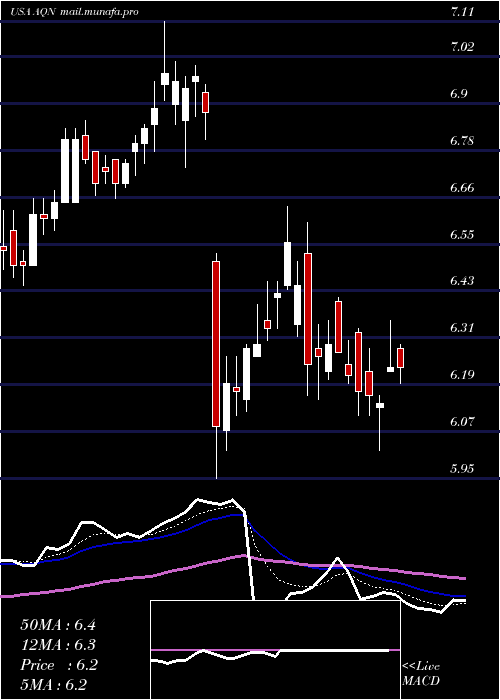Click the tall red gap-down candle body

[x=216, y=344]
